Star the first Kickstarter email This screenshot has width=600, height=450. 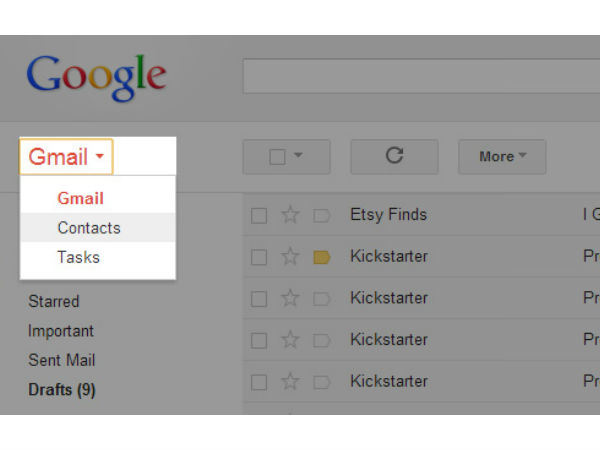tap(290, 257)
